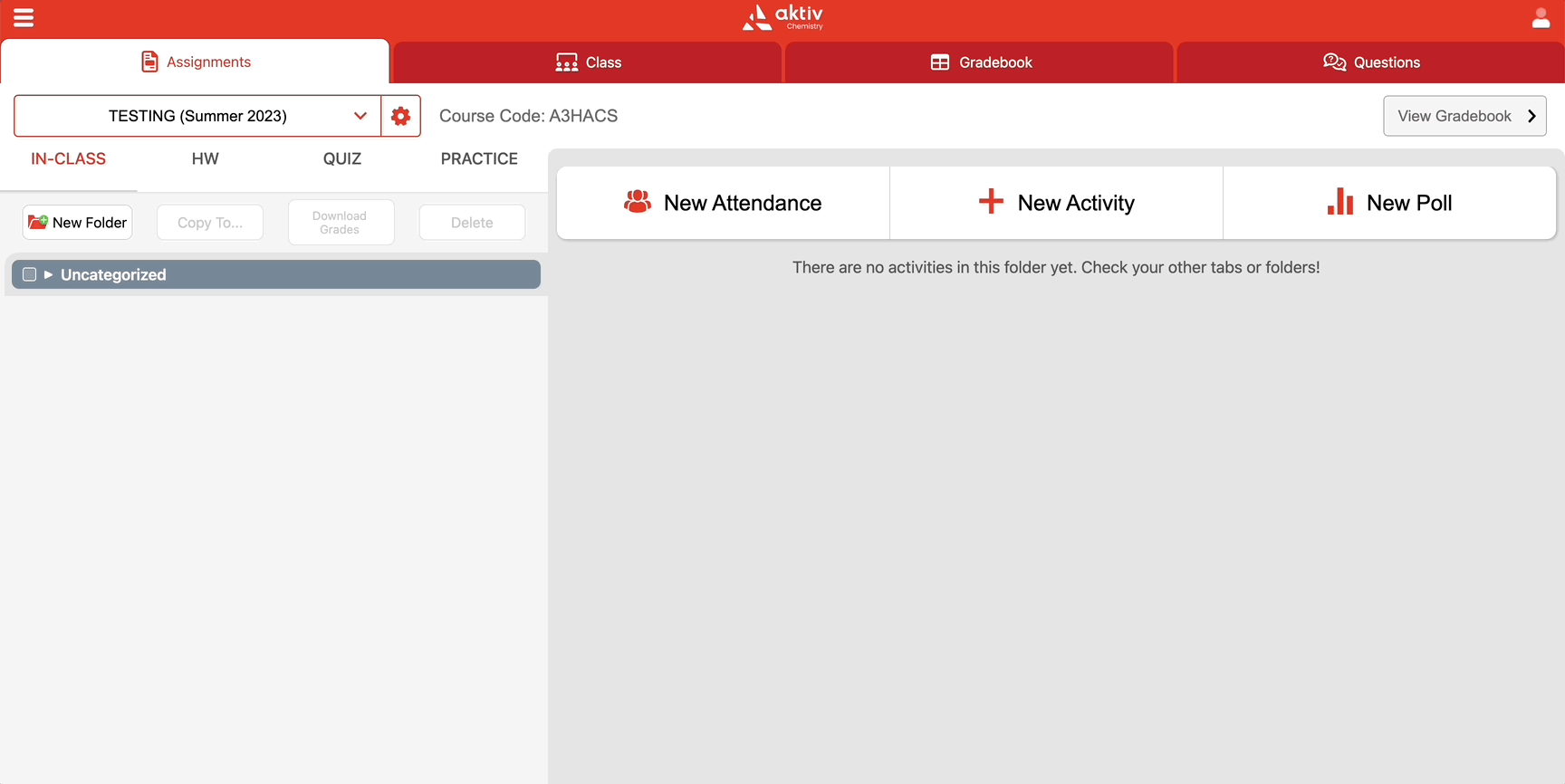Select the Uncategorized folder row
The width and height of the screenshot is (1565, 784).
(x=299, y=274)
